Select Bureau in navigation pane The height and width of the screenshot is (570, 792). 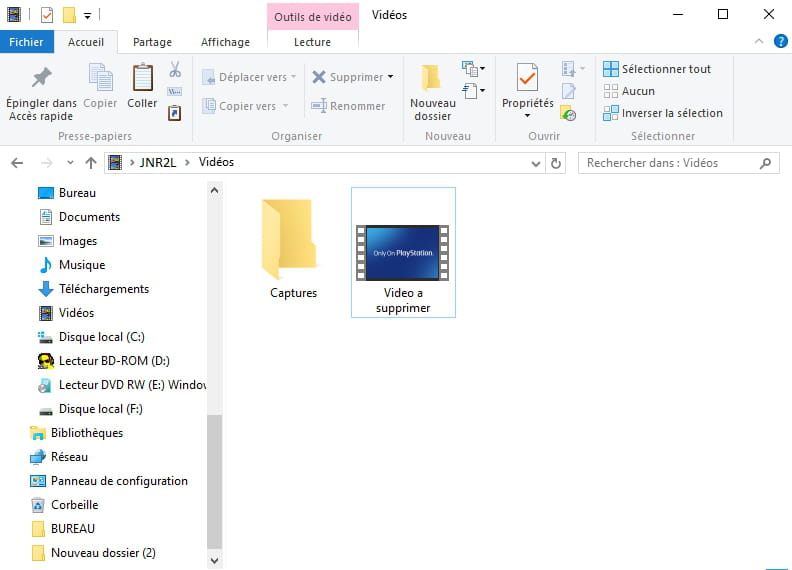[x=67, y=193]
